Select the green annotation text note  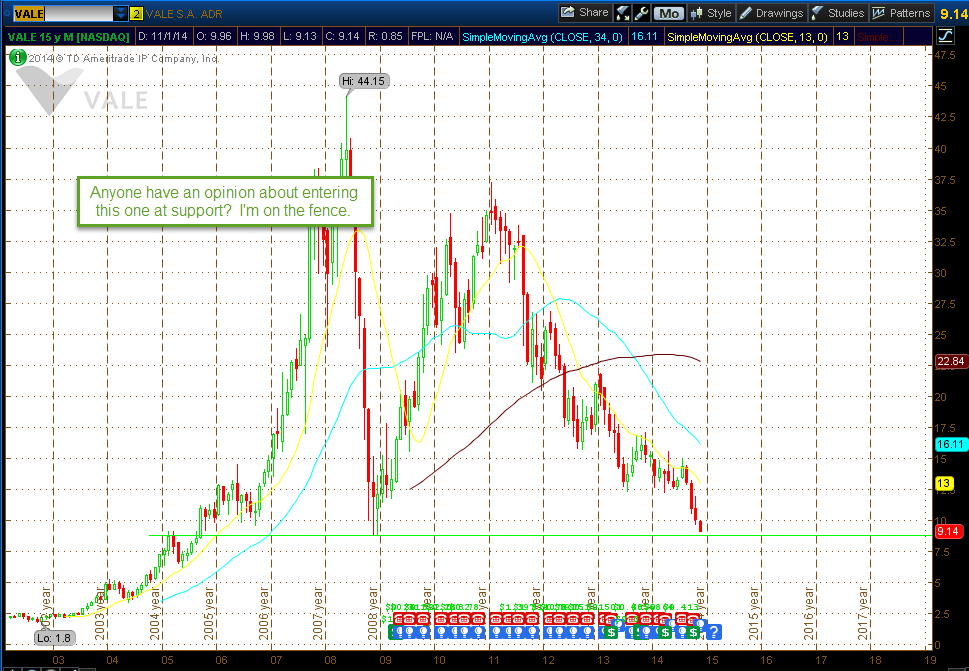click(225, 201)
